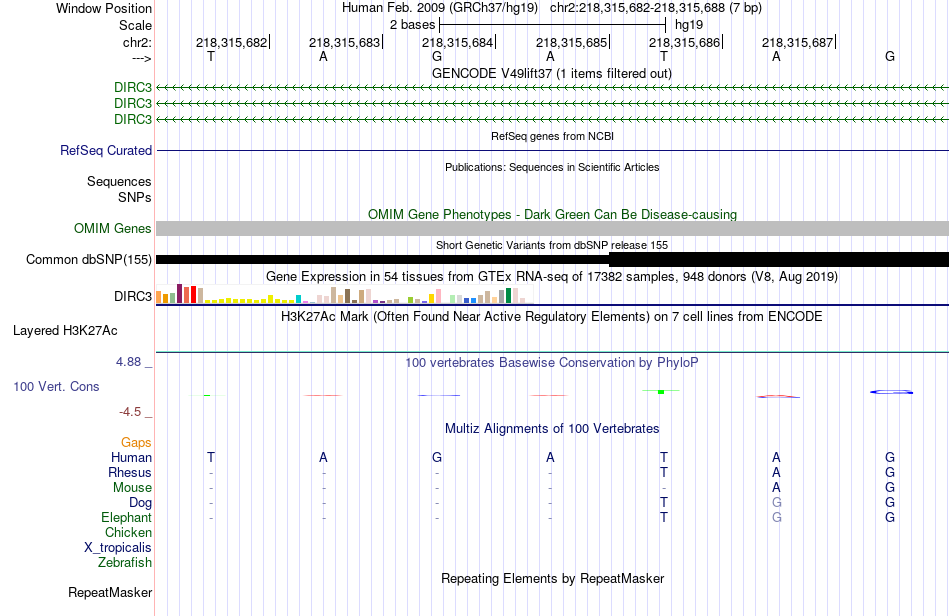Screen dimensions: 950x616
Task: Open the OMIM Genes track label
Action: [x=113, y=228]
